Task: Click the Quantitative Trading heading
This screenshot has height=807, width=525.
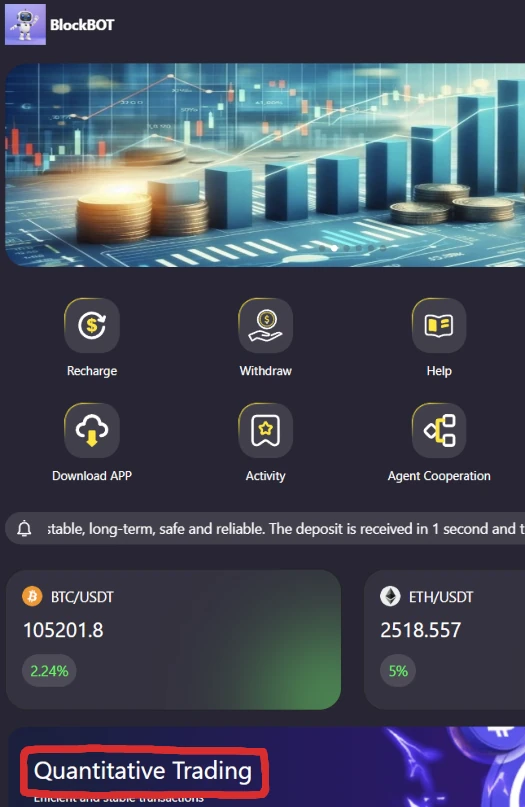Action: pos(143,771)
